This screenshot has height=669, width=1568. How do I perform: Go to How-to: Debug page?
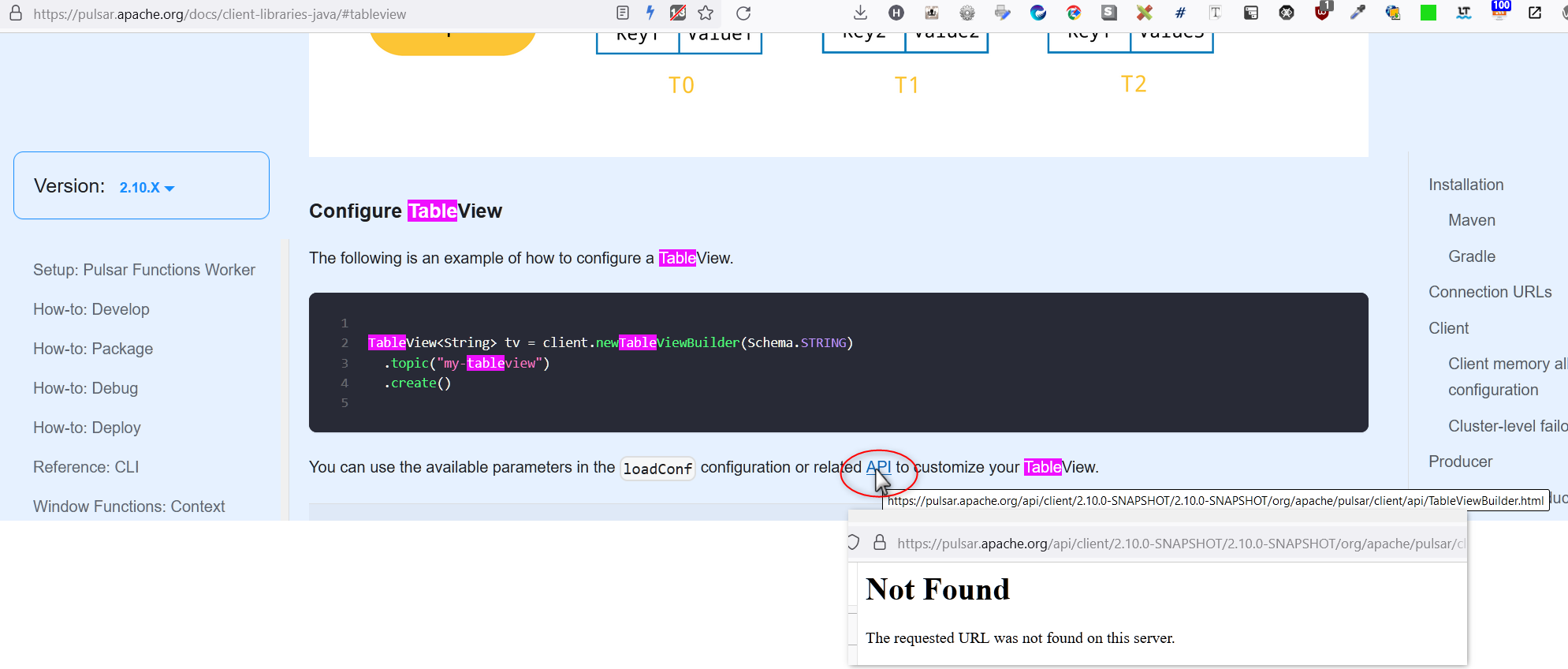[x=85, y=388]
